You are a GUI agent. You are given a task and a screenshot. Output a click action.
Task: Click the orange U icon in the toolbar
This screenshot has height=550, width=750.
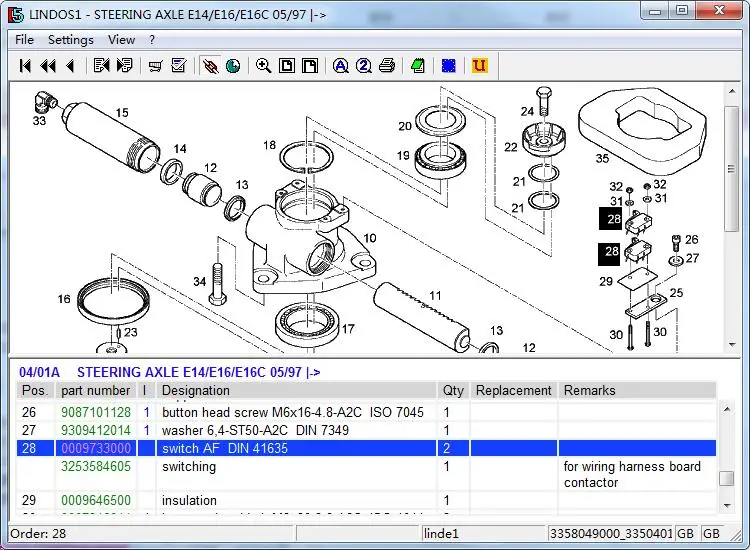point(479,66)
